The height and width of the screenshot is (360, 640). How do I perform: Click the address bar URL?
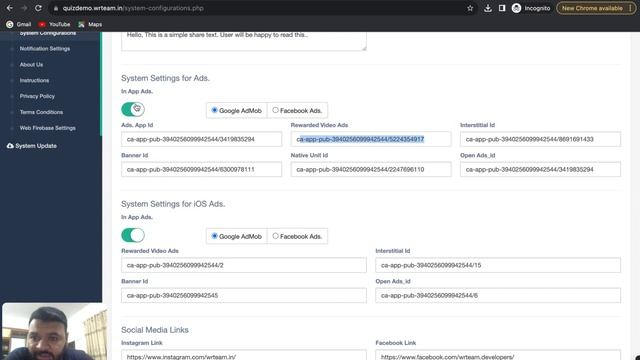coord(133,8)
